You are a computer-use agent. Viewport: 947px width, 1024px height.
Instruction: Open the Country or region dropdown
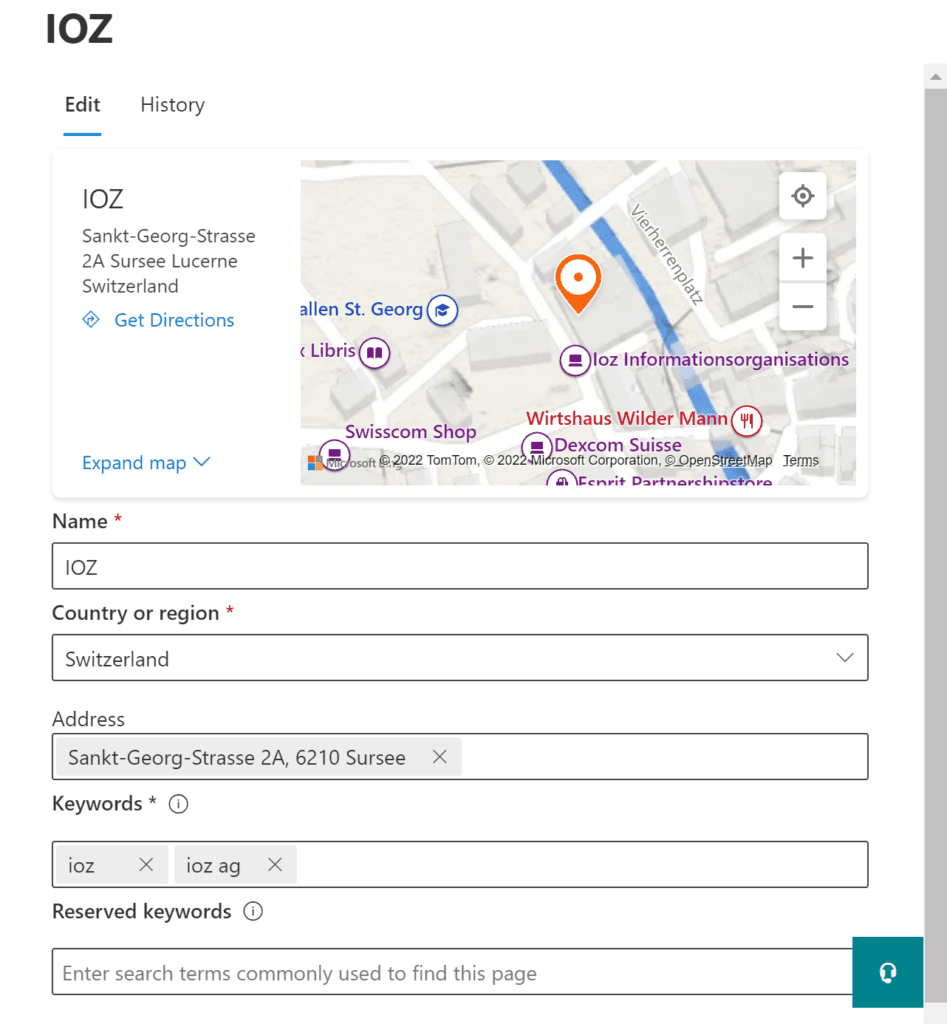tap(460, 658)
